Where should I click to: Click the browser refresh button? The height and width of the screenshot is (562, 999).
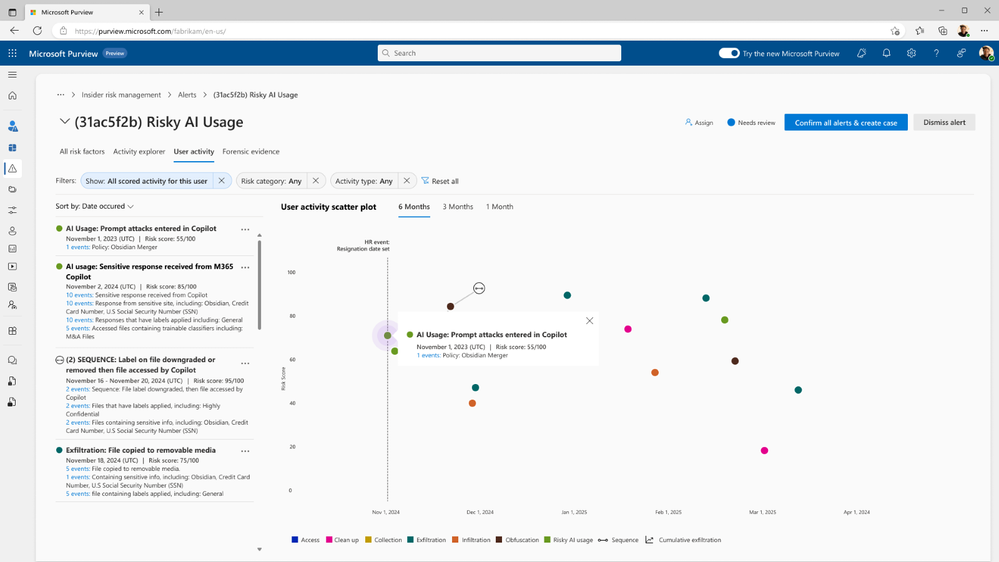click(38, 31)
